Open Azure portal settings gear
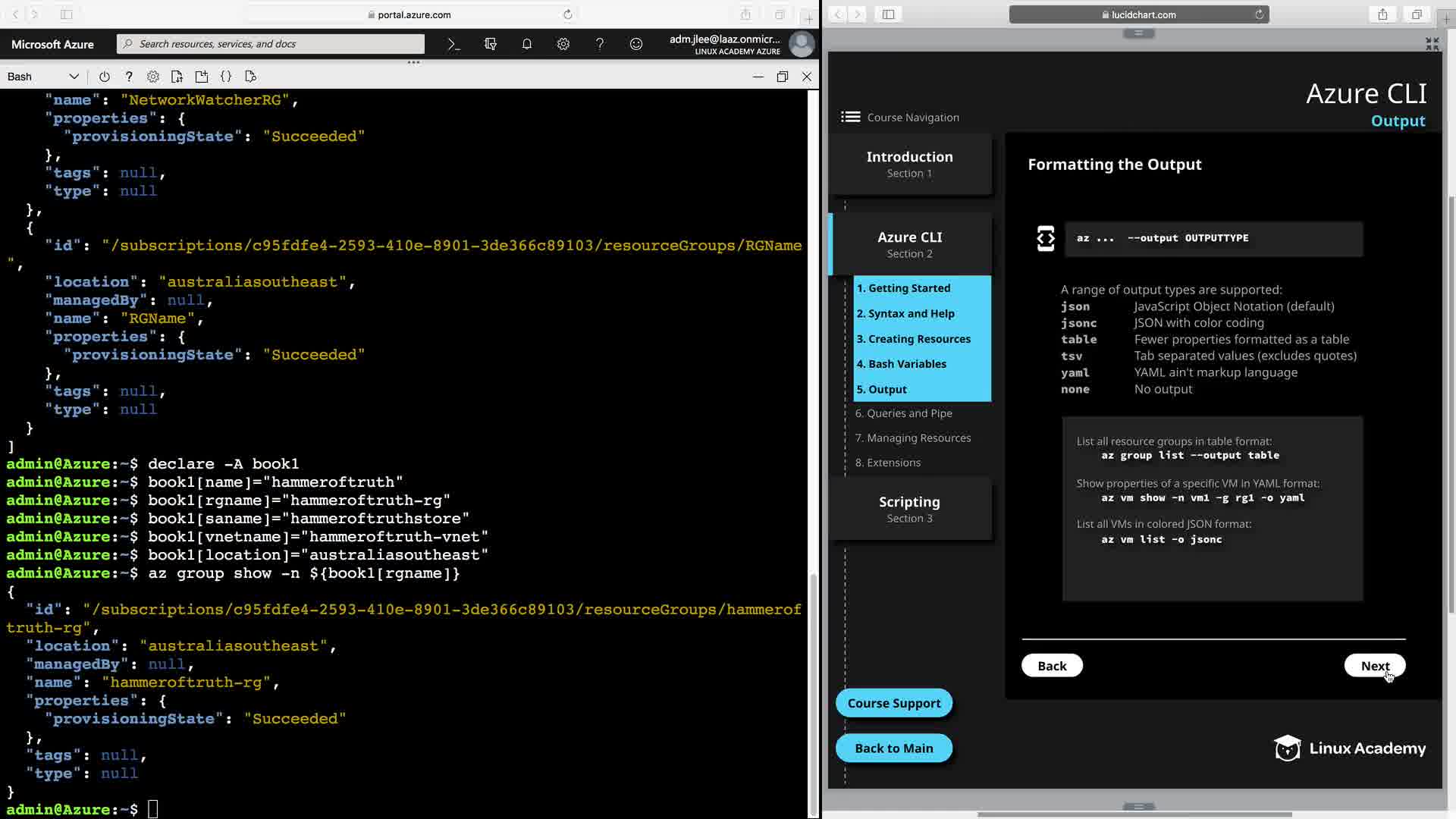This screenshot has height=819, width=1456. tap(563, 44)
